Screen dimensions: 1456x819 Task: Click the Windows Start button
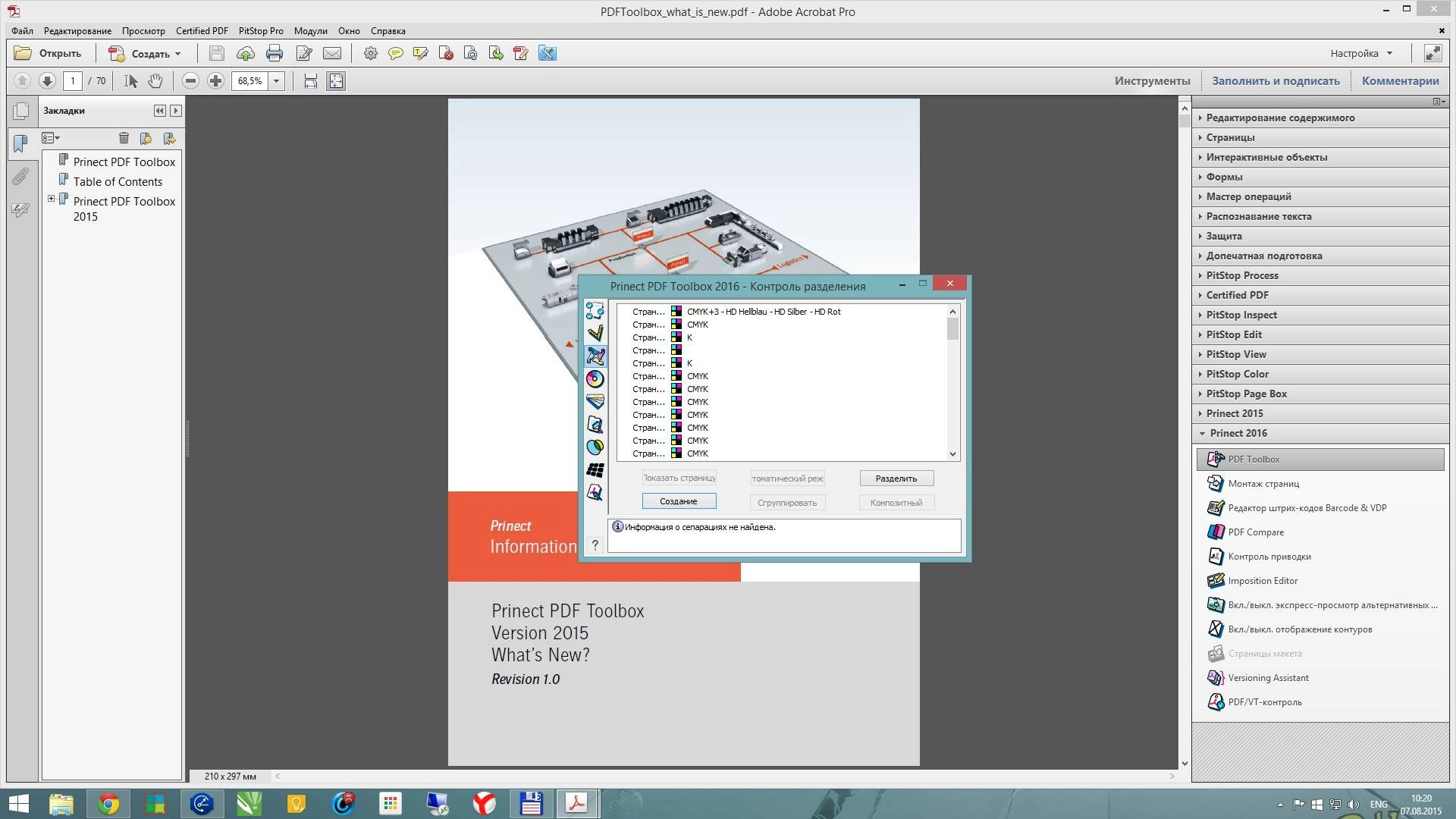click(18, 804)
